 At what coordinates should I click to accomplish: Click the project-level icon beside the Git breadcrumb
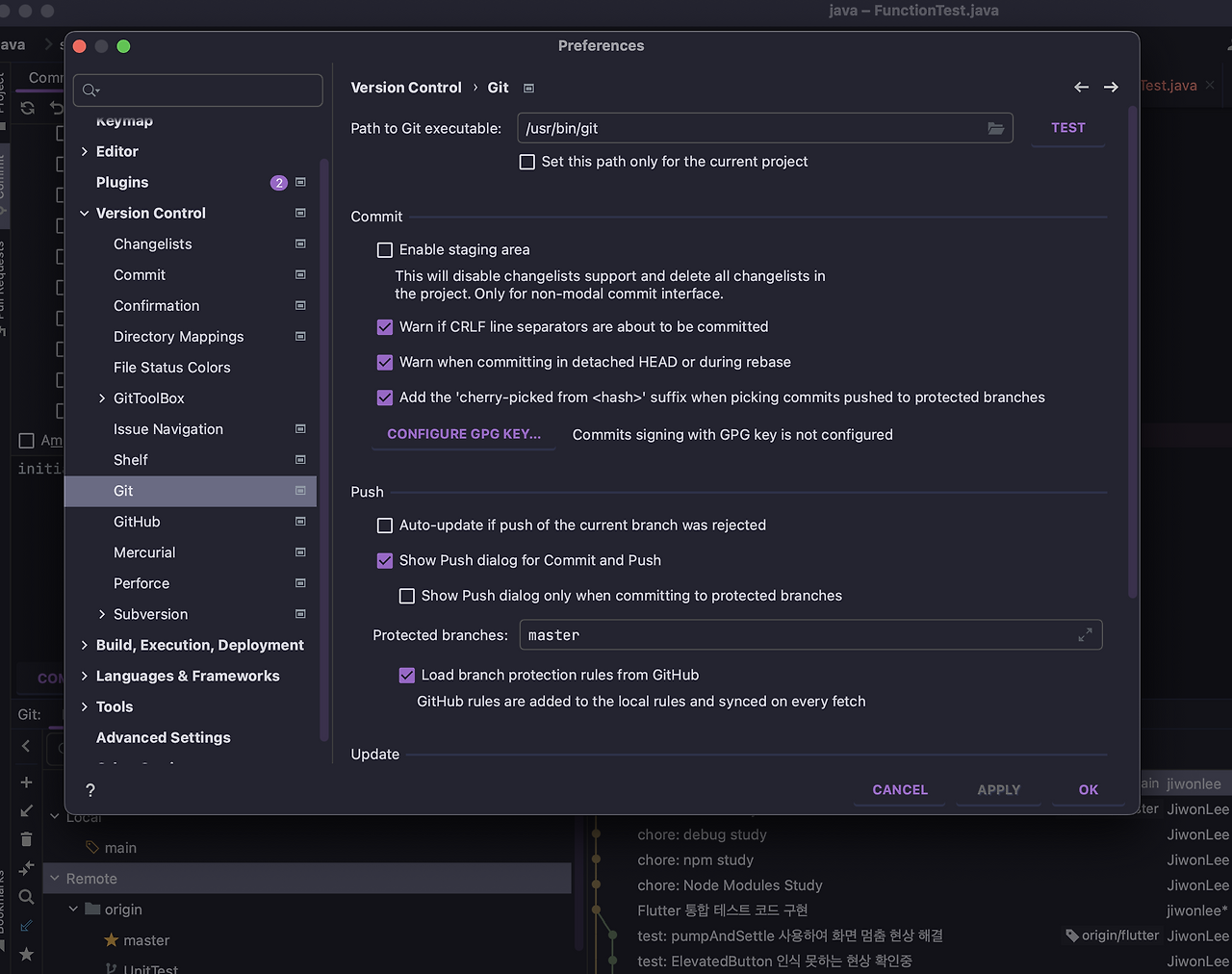coord(528,88)
